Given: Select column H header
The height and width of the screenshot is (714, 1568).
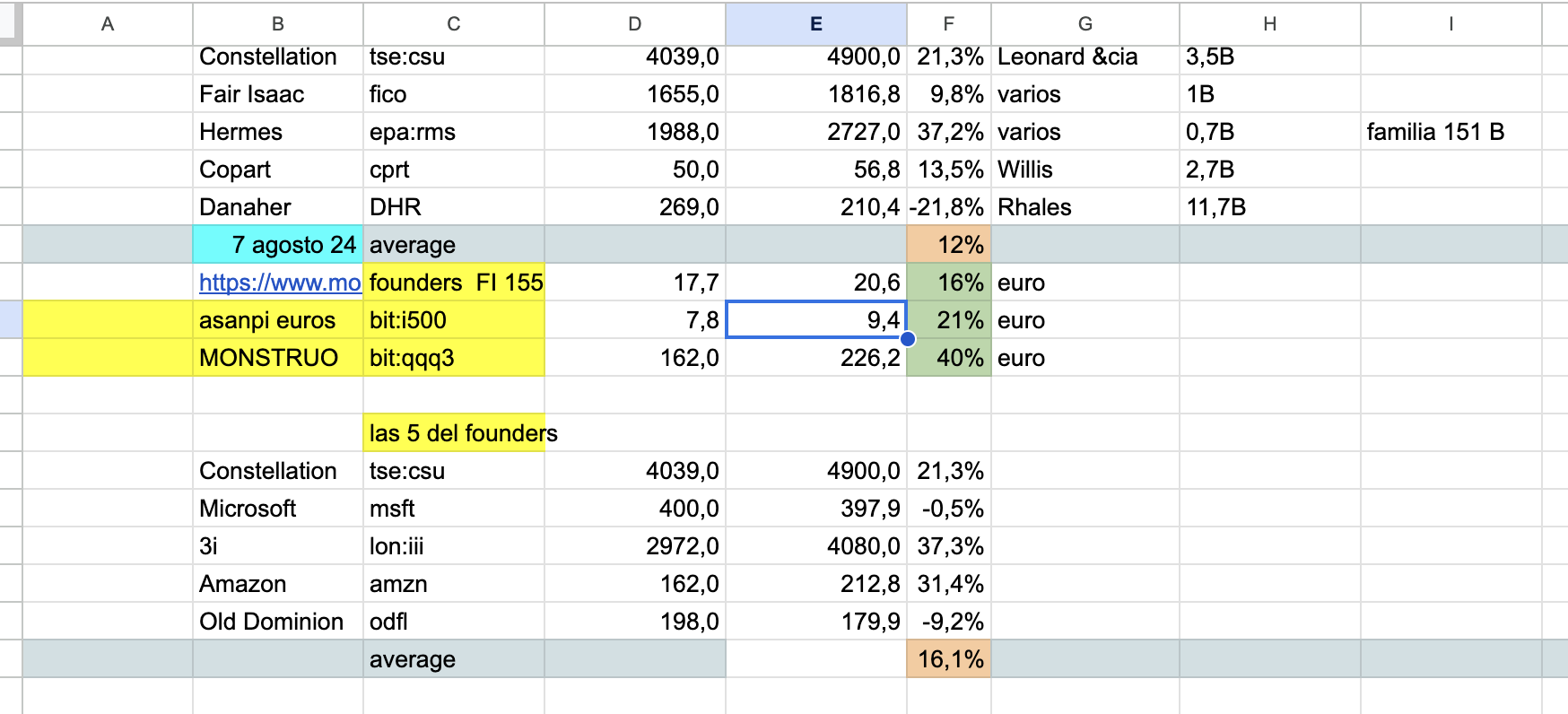Looking at the screenshot, I should tap(1269, 24).
